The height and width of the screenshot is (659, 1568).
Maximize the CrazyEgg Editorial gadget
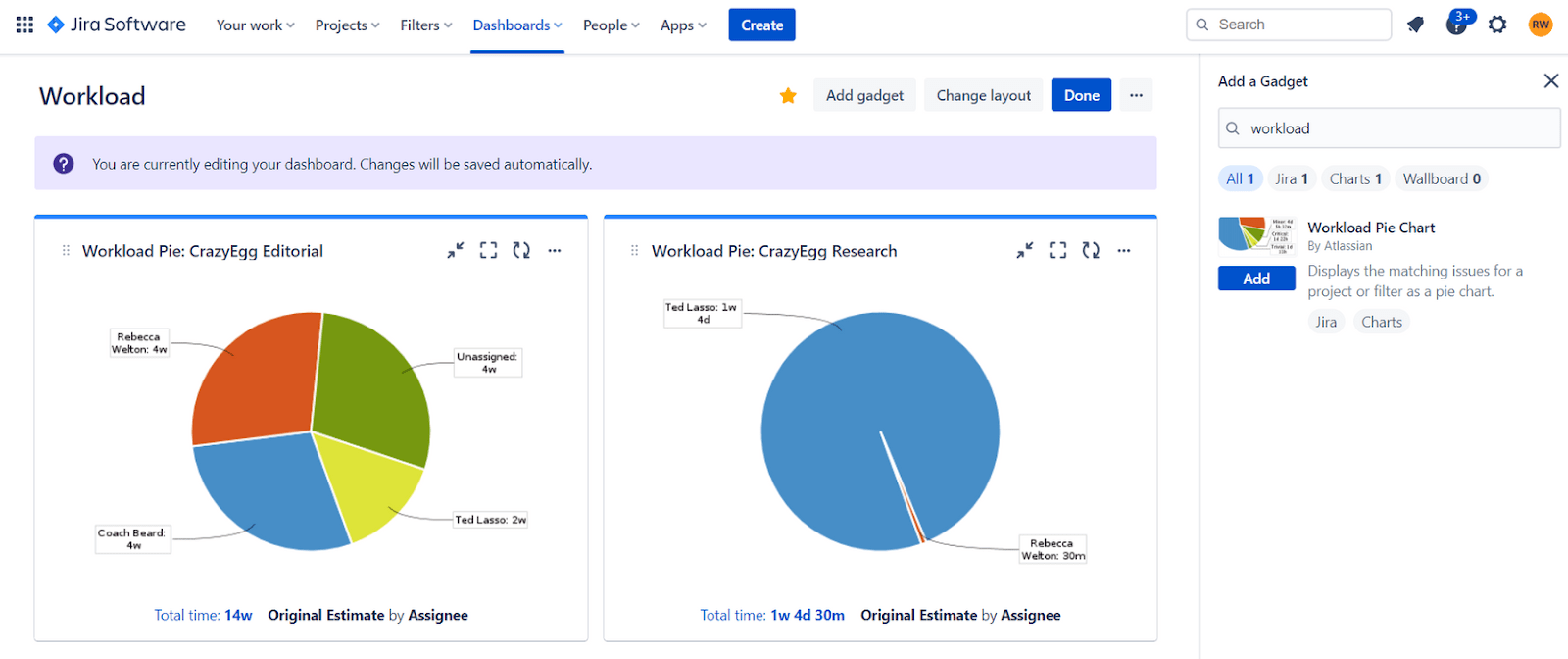click(488, 251)
